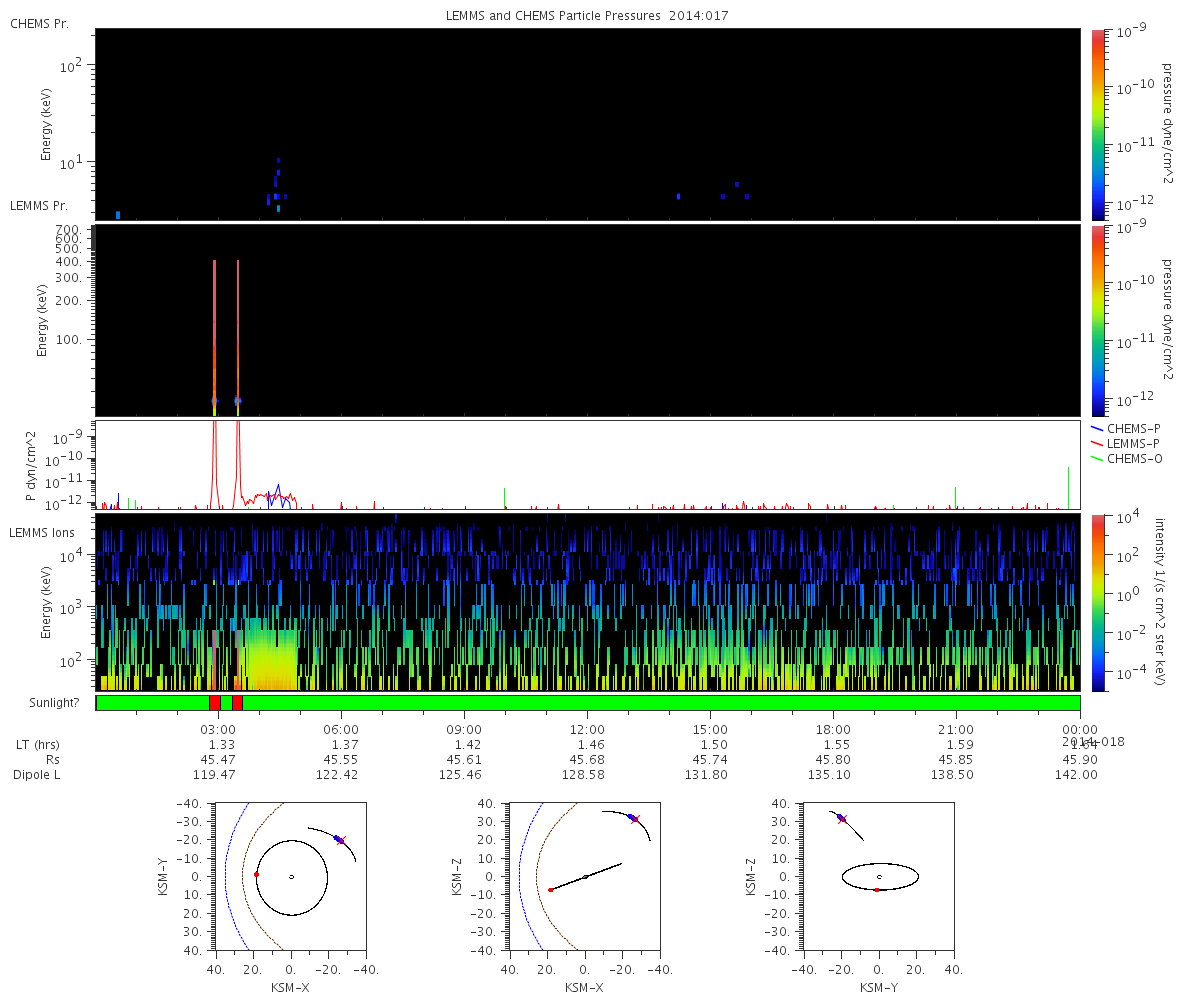The width and height of the screenshot is (1200, 1000).
Task: Click the first red segment in Sunlight bar
Action: coord(214,703)
